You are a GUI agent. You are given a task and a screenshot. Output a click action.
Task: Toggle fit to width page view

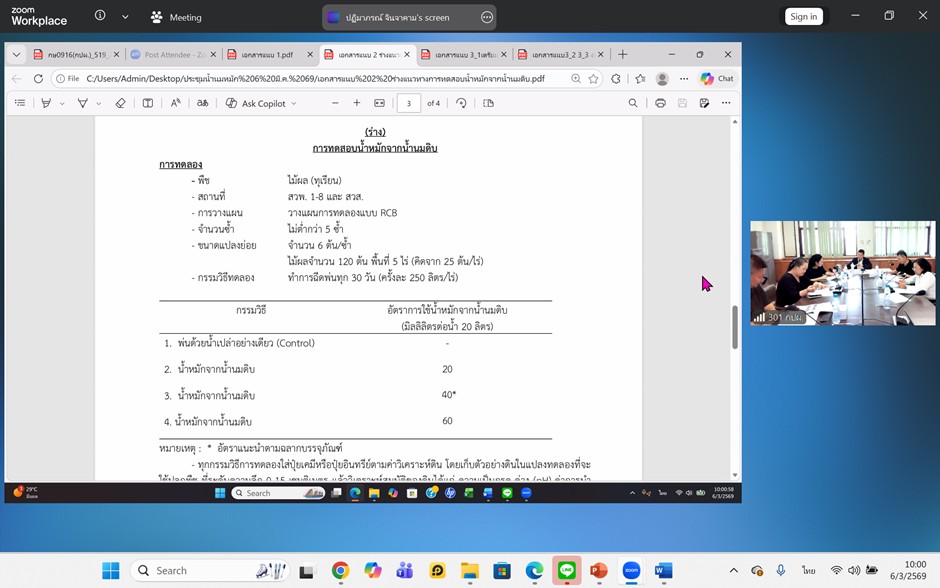(x=379, y=103)
